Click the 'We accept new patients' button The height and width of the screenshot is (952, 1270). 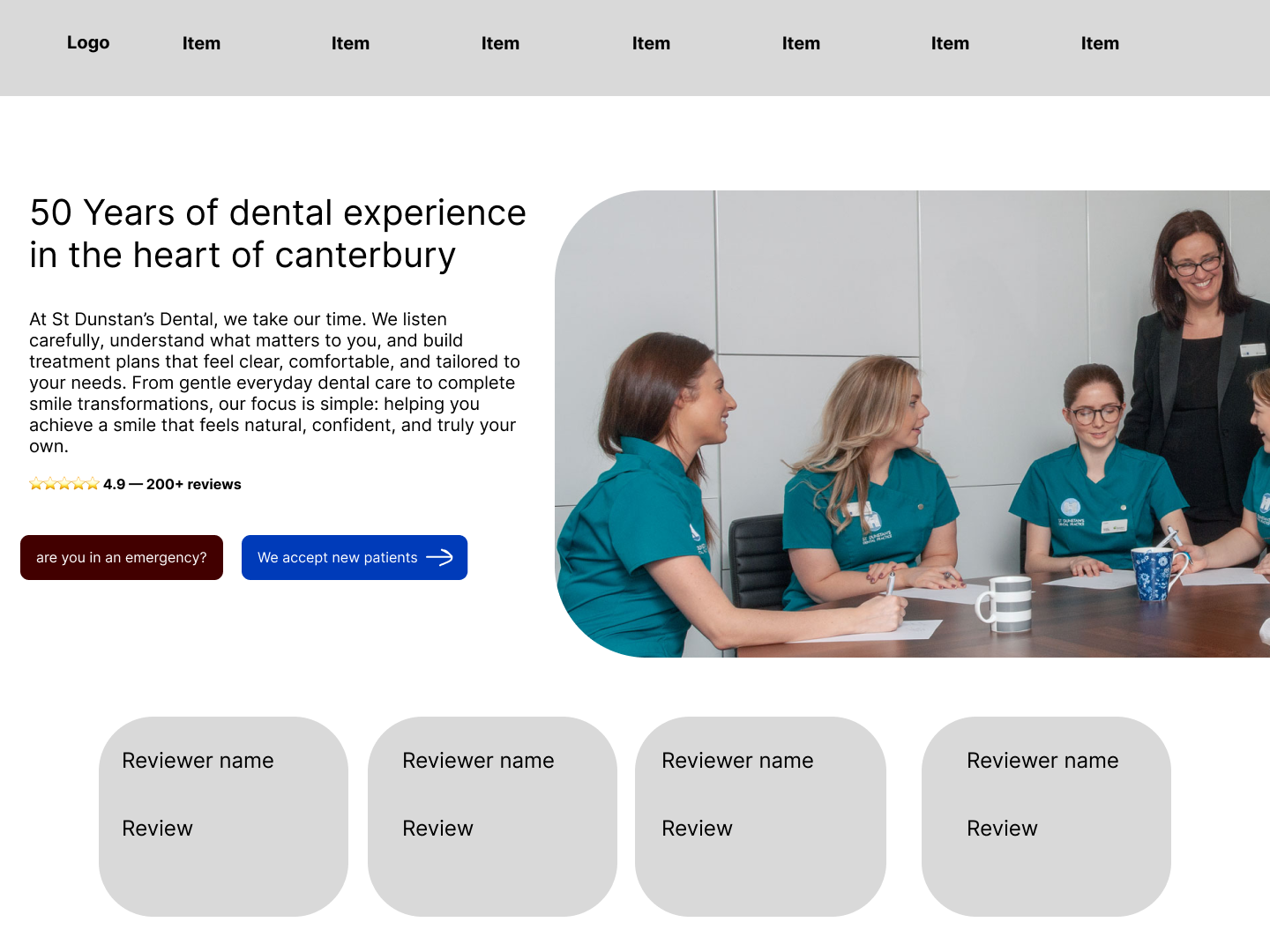(355, 557)
